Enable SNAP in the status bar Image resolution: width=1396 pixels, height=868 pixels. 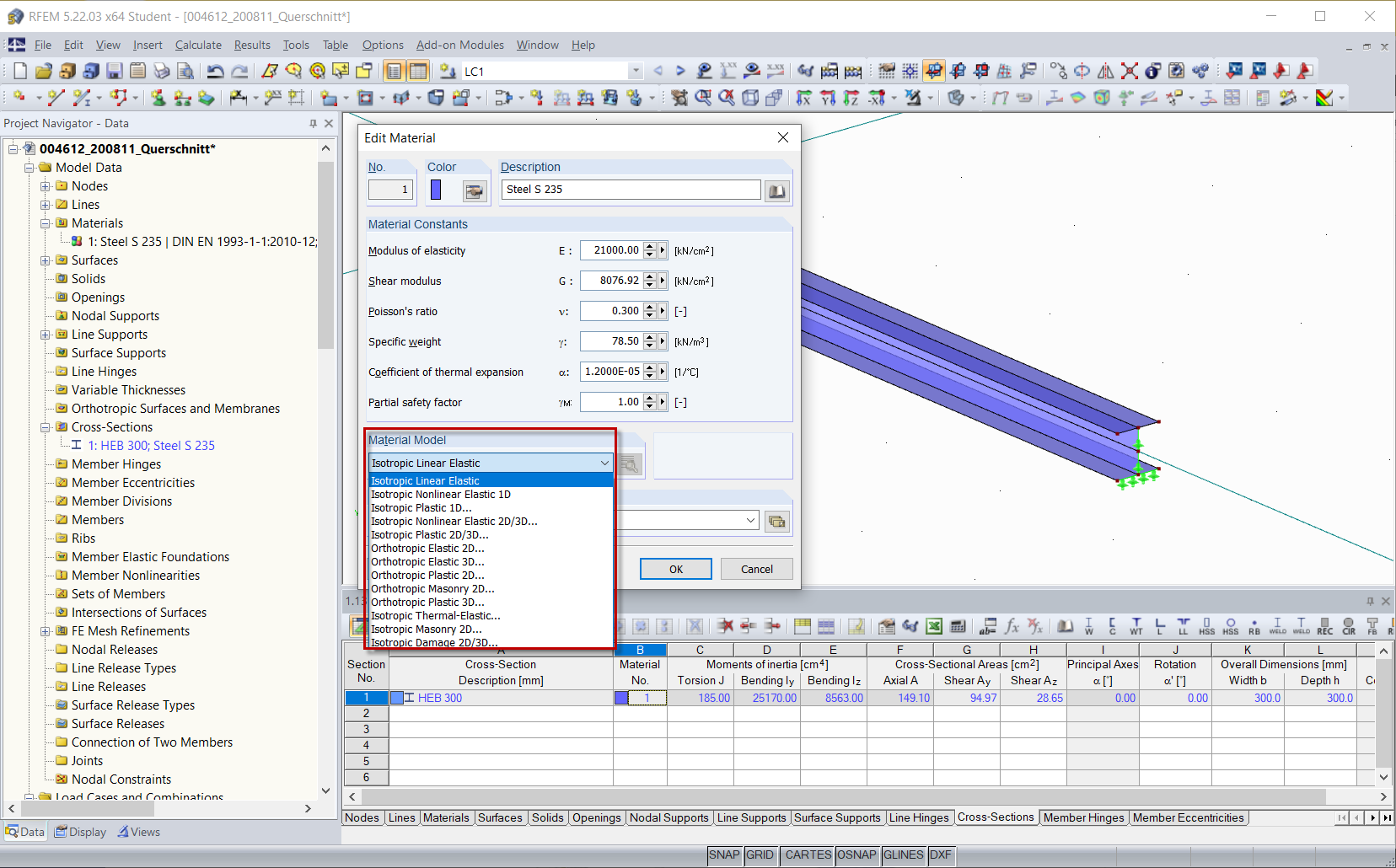[724, 855]
